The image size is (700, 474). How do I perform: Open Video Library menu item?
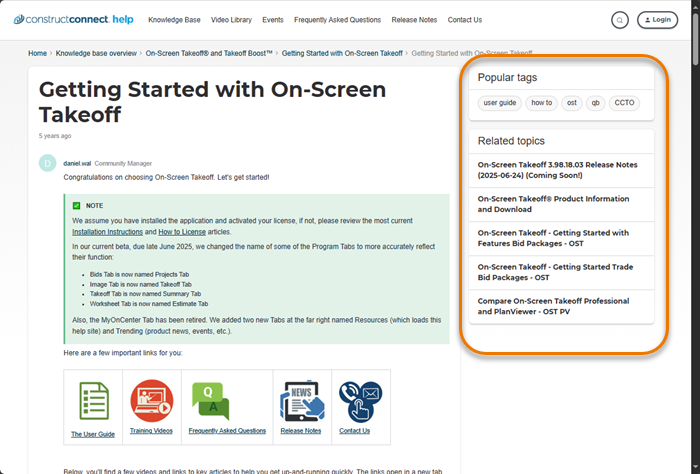231,20
